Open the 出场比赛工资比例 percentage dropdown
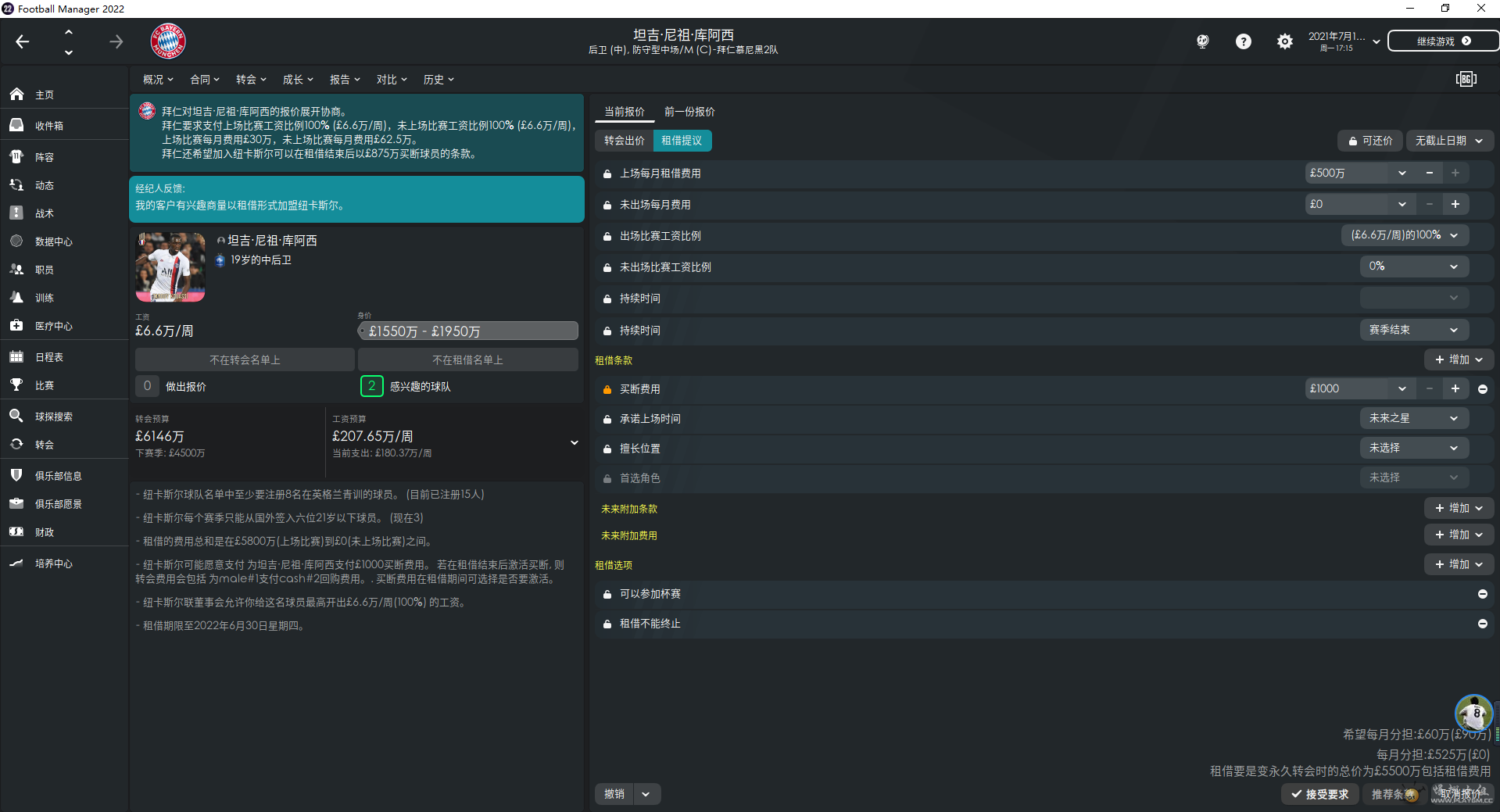 click(x=1404, y=235)
